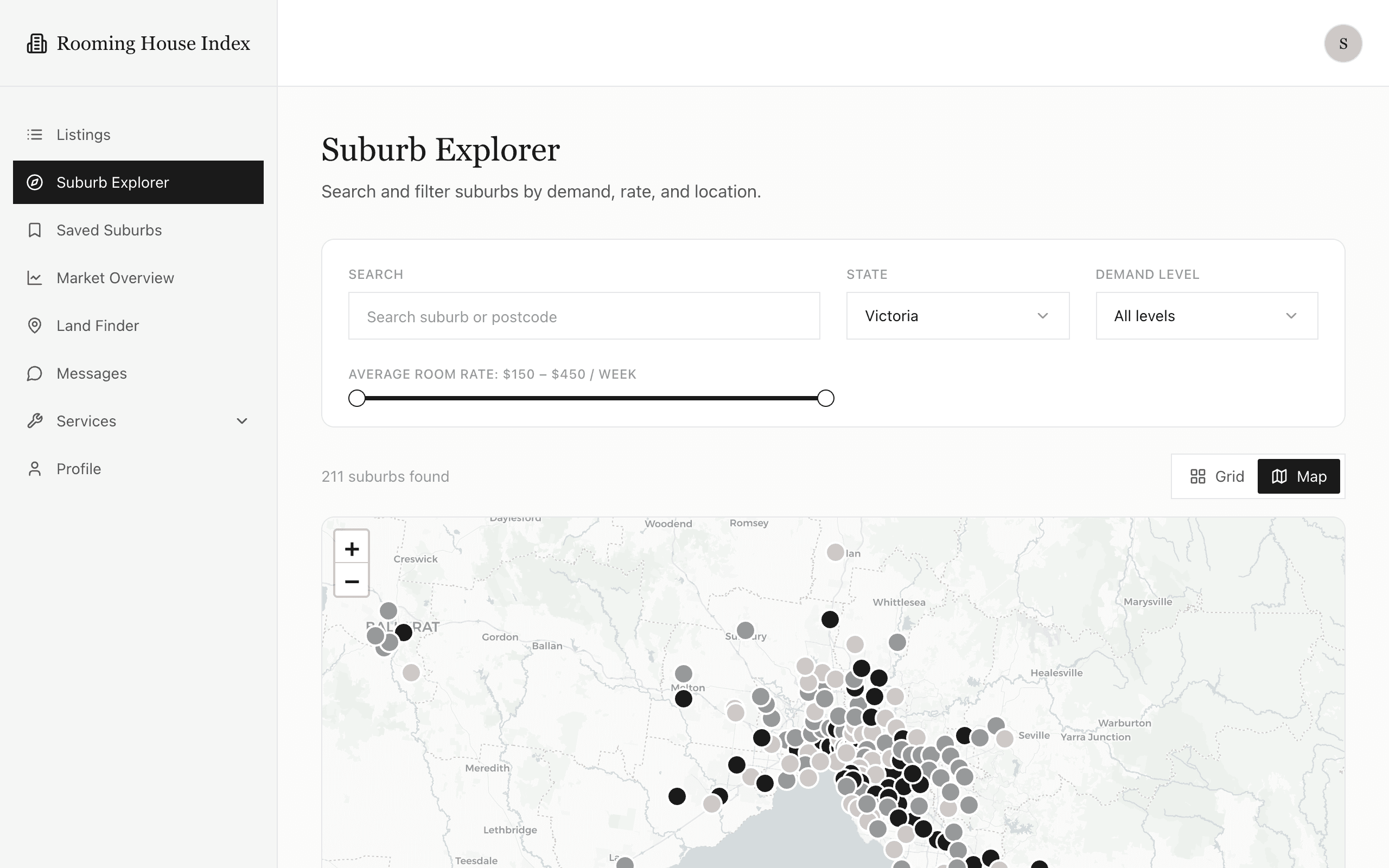1389x868 pixels.
Task: Click the 'Meredith' map label
Action: coord(487,768)
